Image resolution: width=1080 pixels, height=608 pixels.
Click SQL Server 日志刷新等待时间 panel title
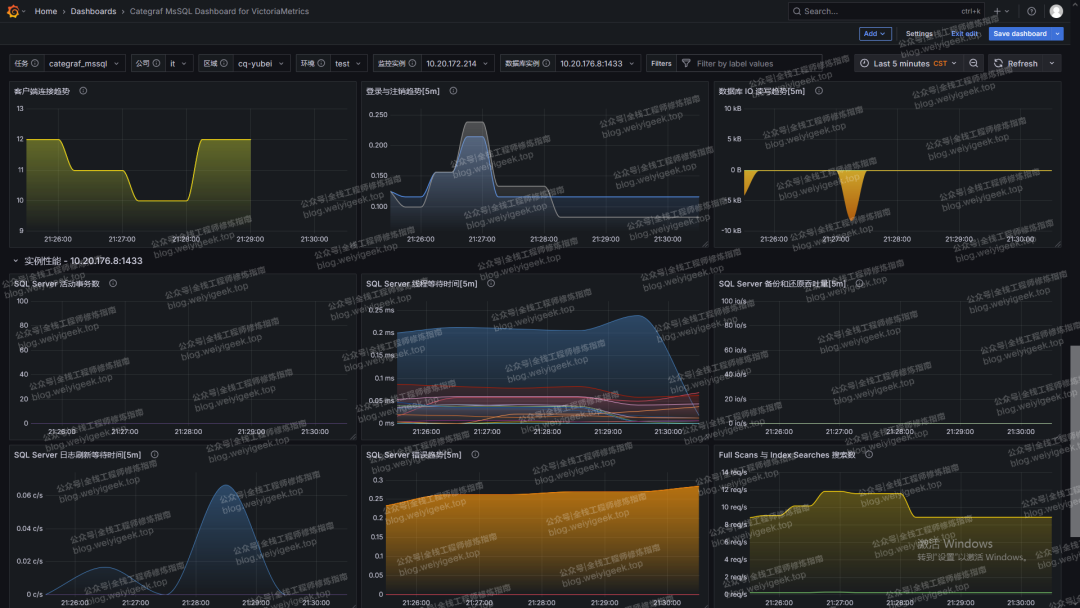[77, 454]
